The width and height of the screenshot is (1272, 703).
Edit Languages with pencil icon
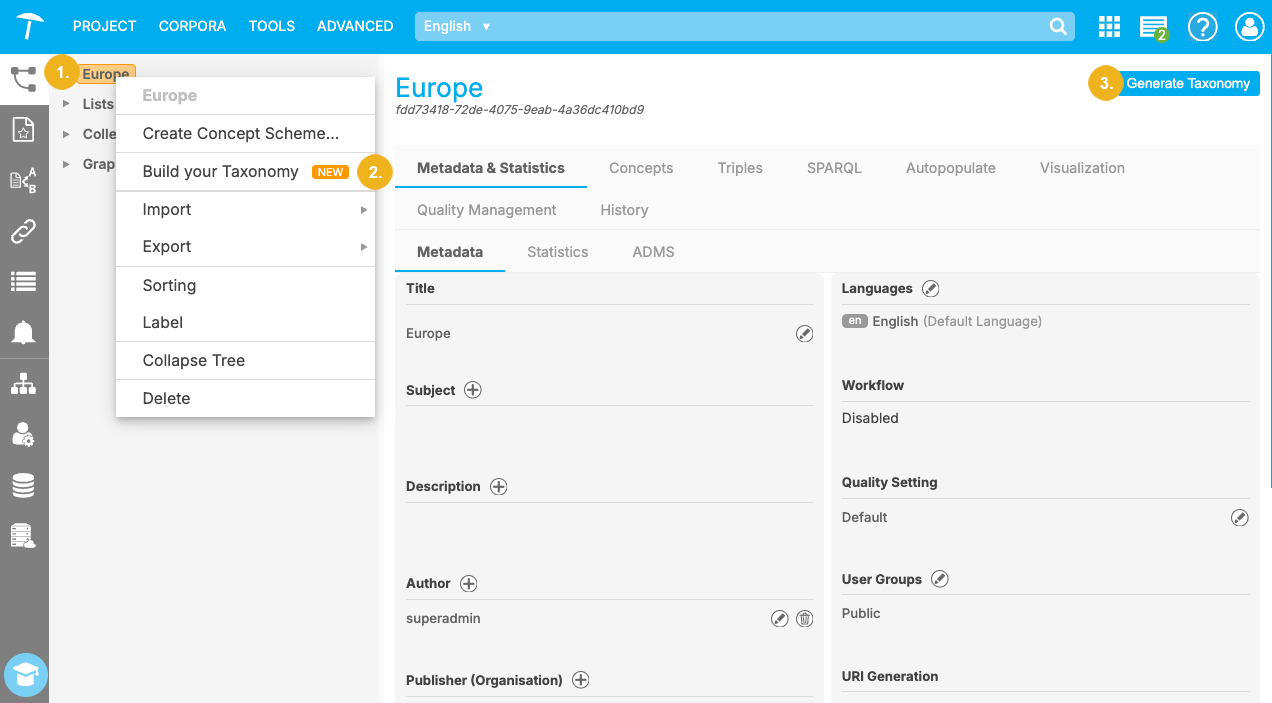point(931,288)
